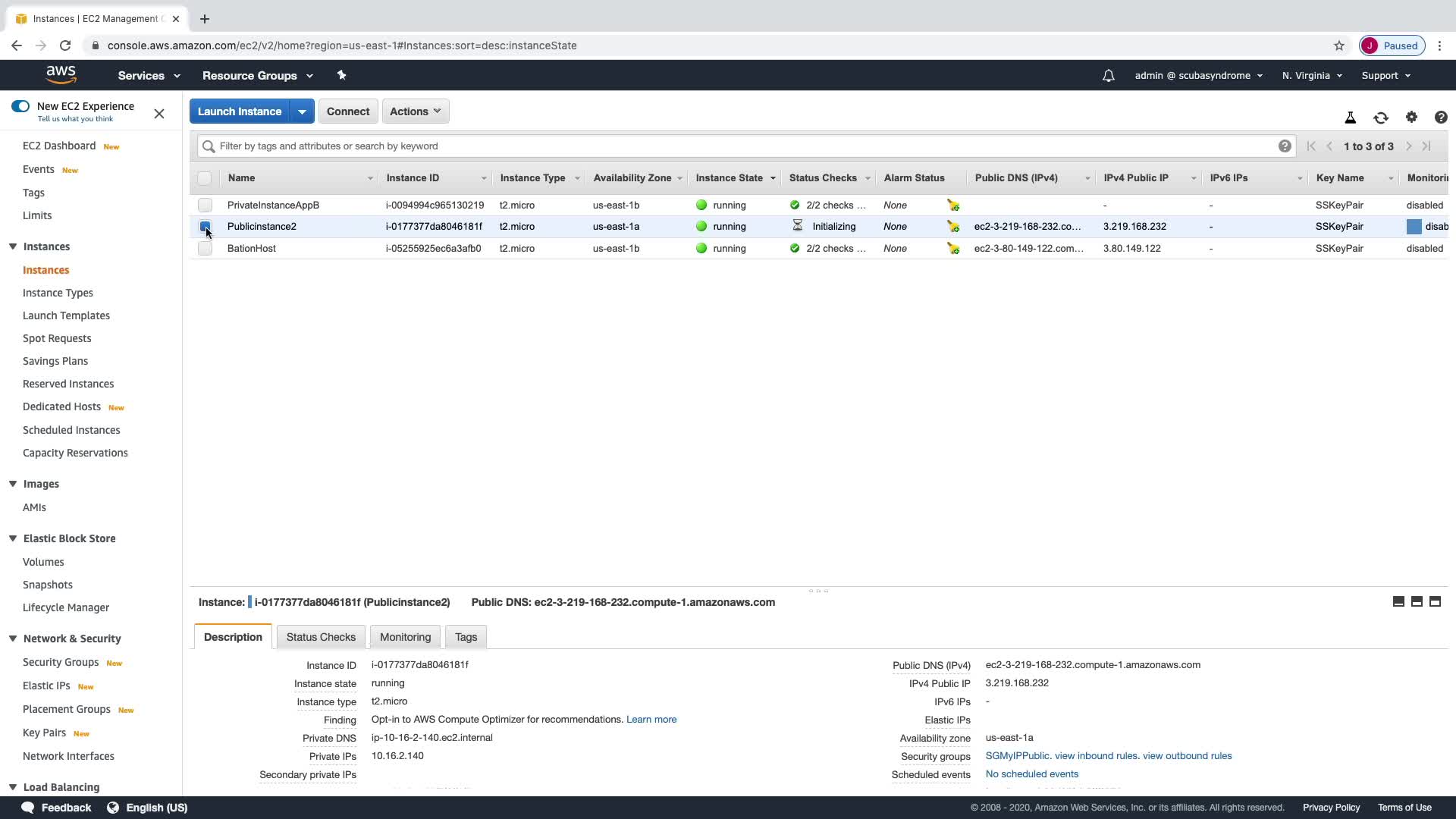The width and height of the screenshot is (1456, 819).
Task: Click the blue monitoring swatch in Publicinstance2 row
Action: (x=1414, y=227)
